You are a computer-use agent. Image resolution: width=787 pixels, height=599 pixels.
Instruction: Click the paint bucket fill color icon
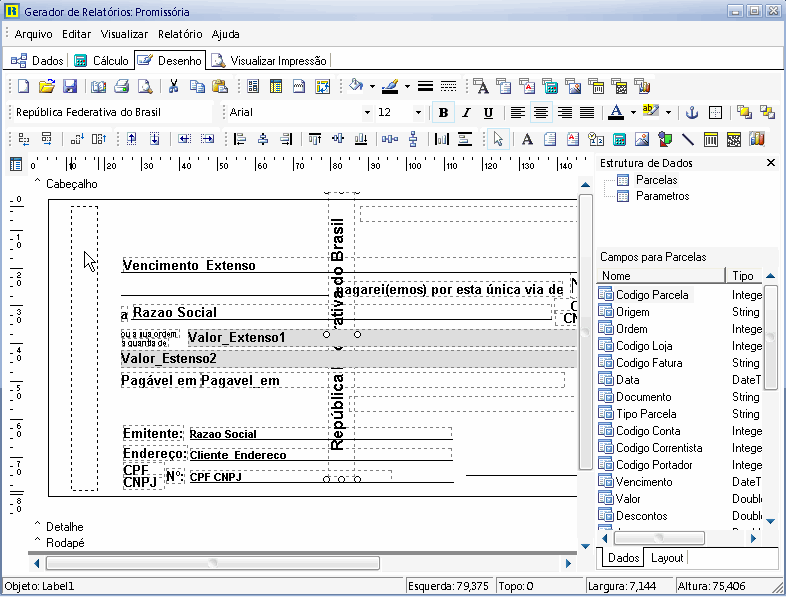(x=356, y=86)
